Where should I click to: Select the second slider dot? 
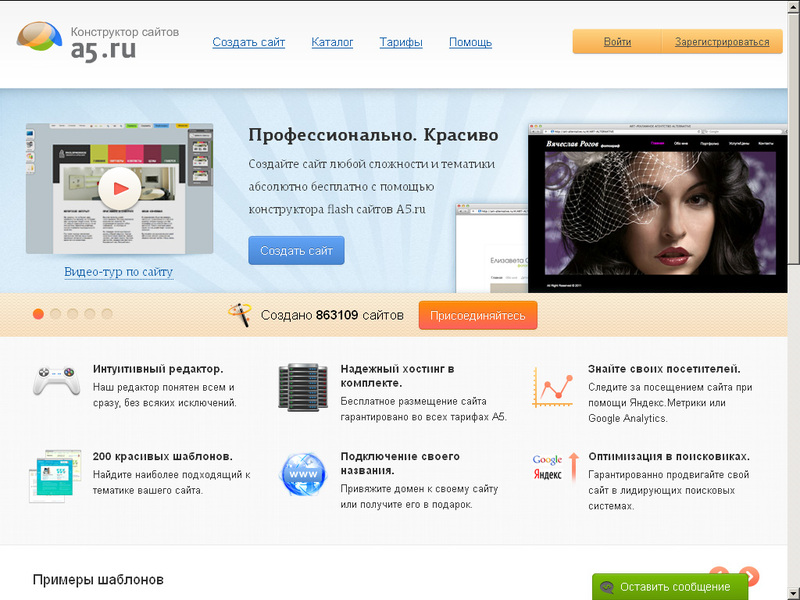tap(56, 314)
